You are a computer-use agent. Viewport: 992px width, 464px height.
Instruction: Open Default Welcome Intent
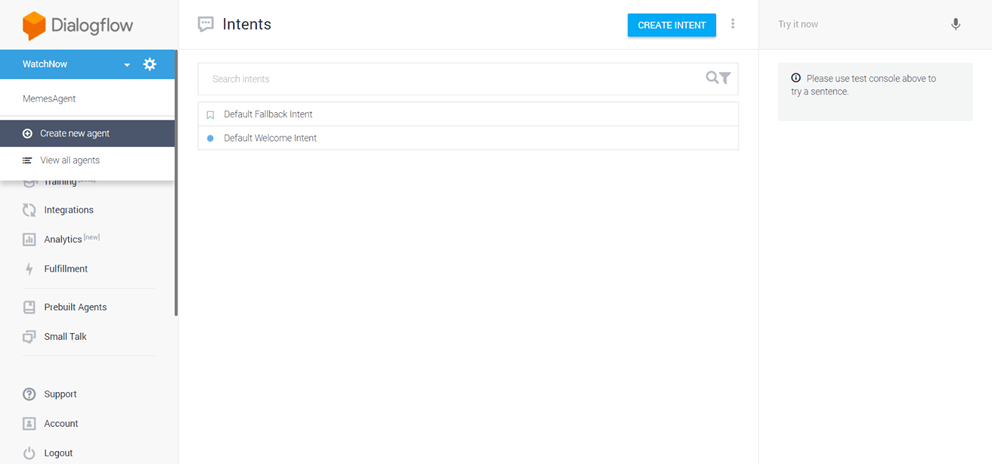(x=270, y=138)
